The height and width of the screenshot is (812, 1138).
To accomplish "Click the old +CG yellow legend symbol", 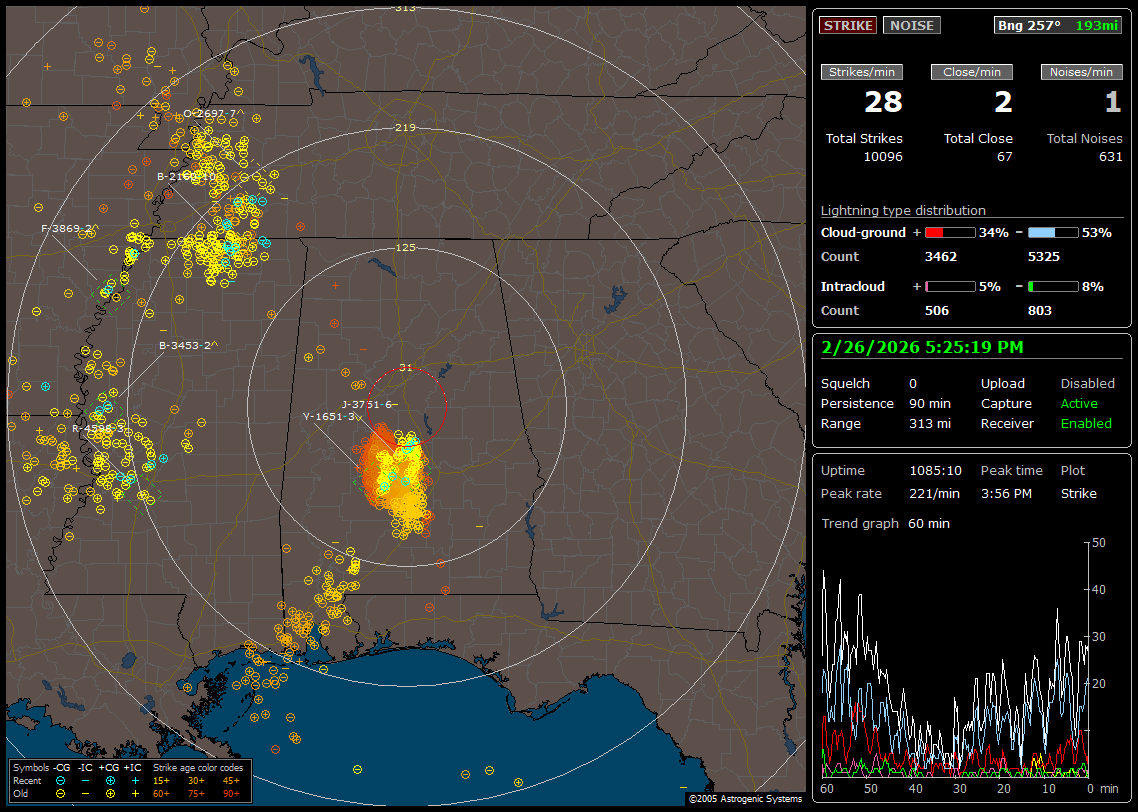I will coord(110,793).
